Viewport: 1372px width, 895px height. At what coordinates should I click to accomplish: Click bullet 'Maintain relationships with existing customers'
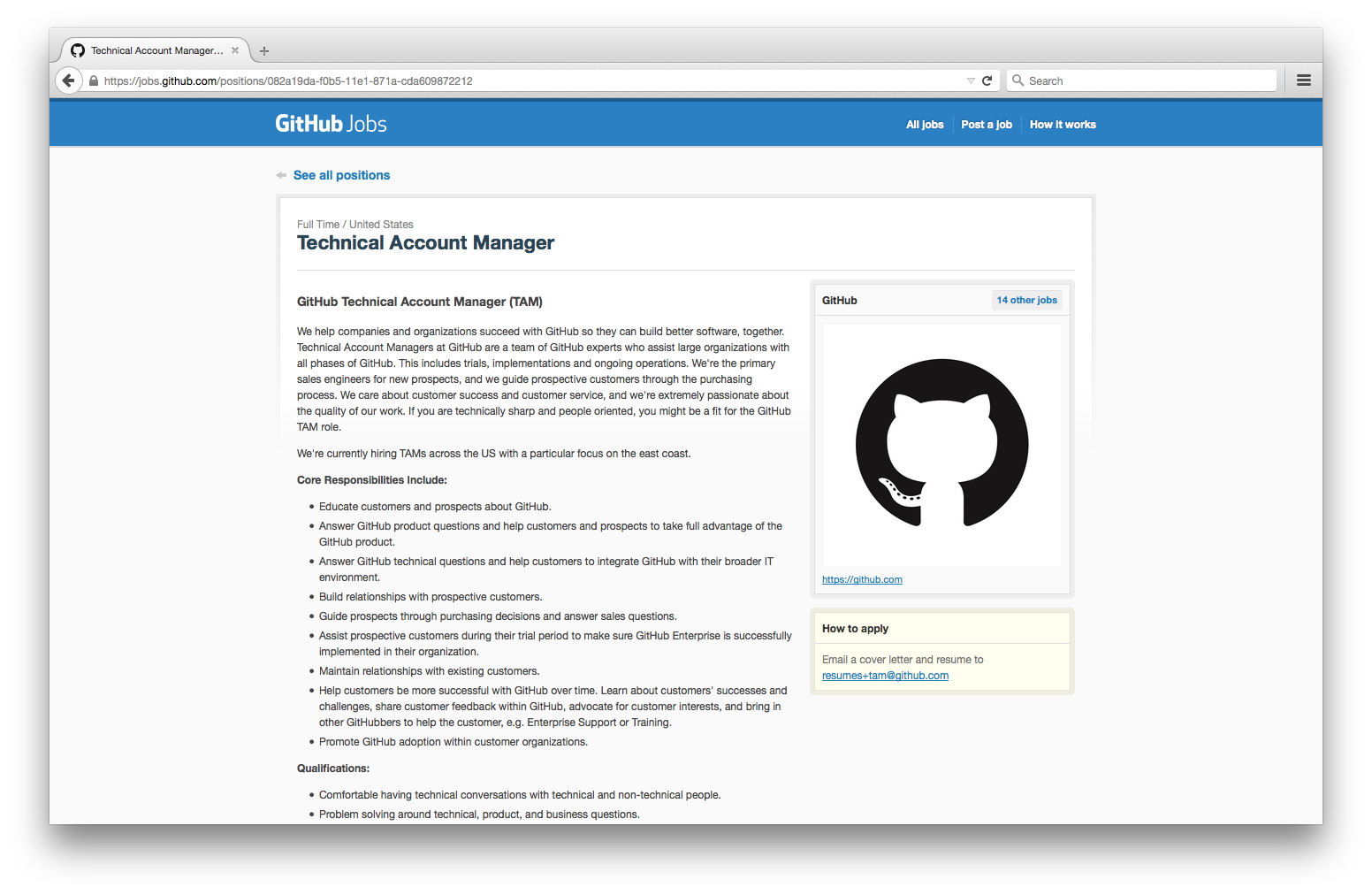click(429, 671)
